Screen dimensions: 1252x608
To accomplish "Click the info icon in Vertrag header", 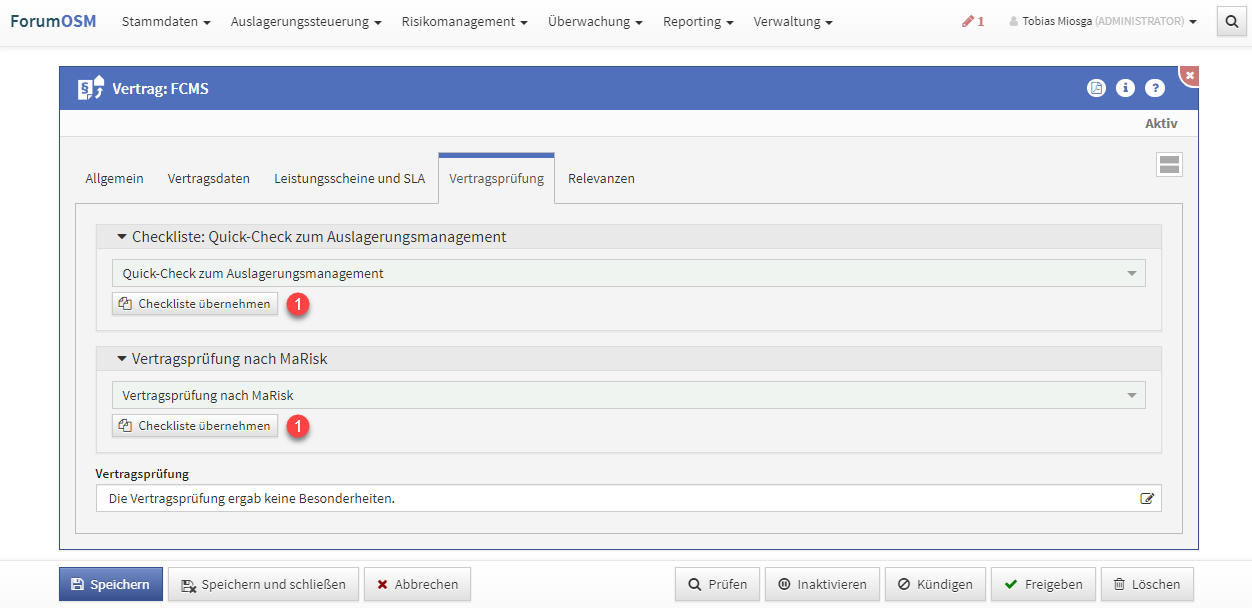I will (x=1125, y=88).
